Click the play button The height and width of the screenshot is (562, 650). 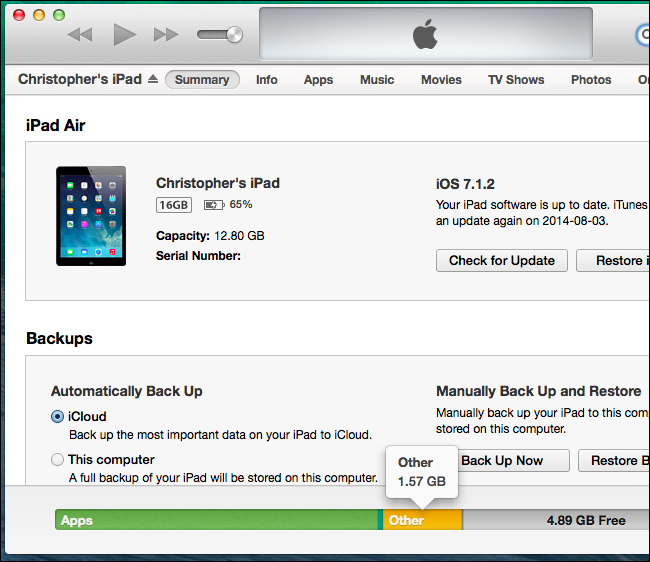pyautogui.click(x=124, y=34)
